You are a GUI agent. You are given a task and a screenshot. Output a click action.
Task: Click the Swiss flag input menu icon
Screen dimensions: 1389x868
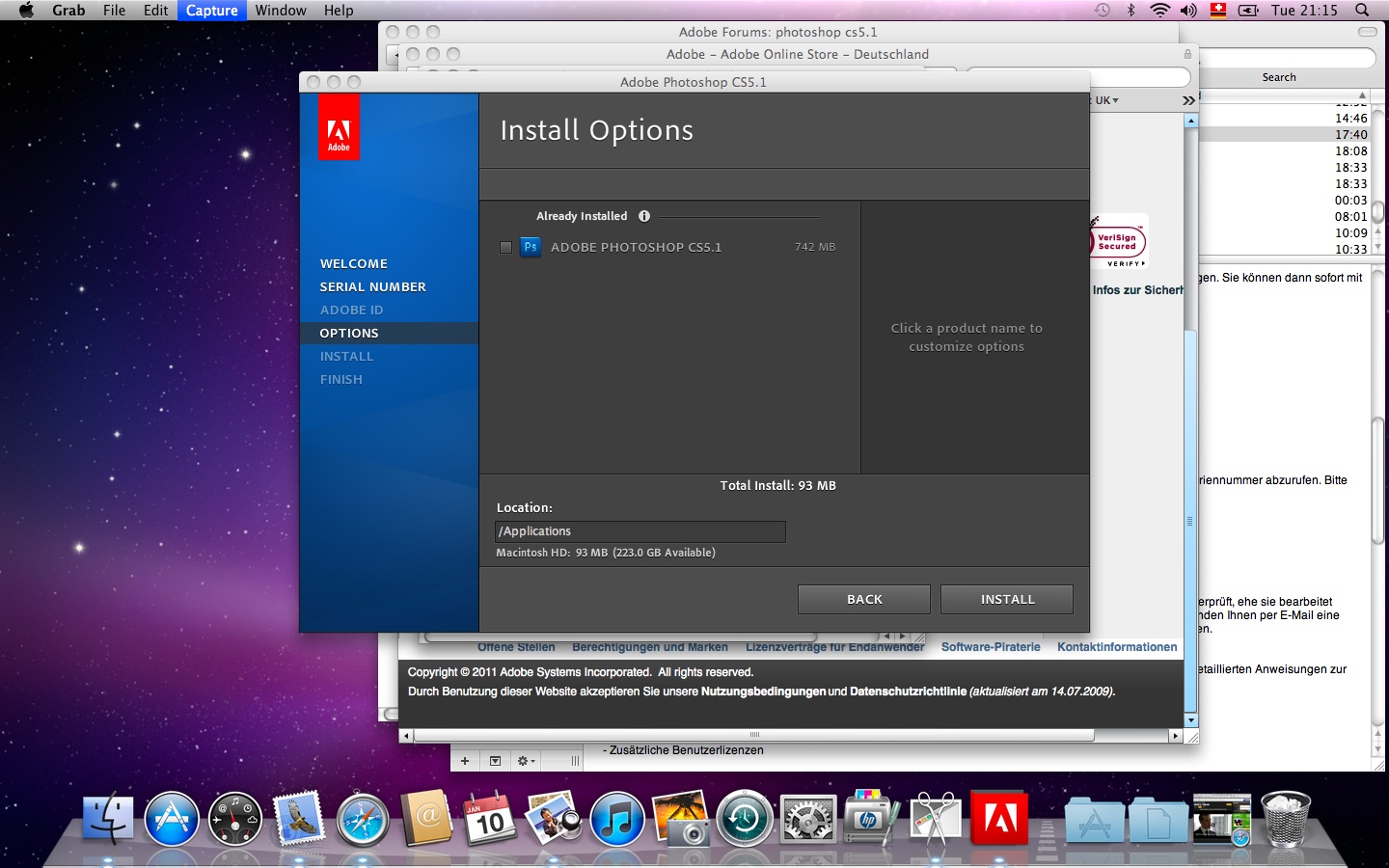click(x=1218, y=11)
